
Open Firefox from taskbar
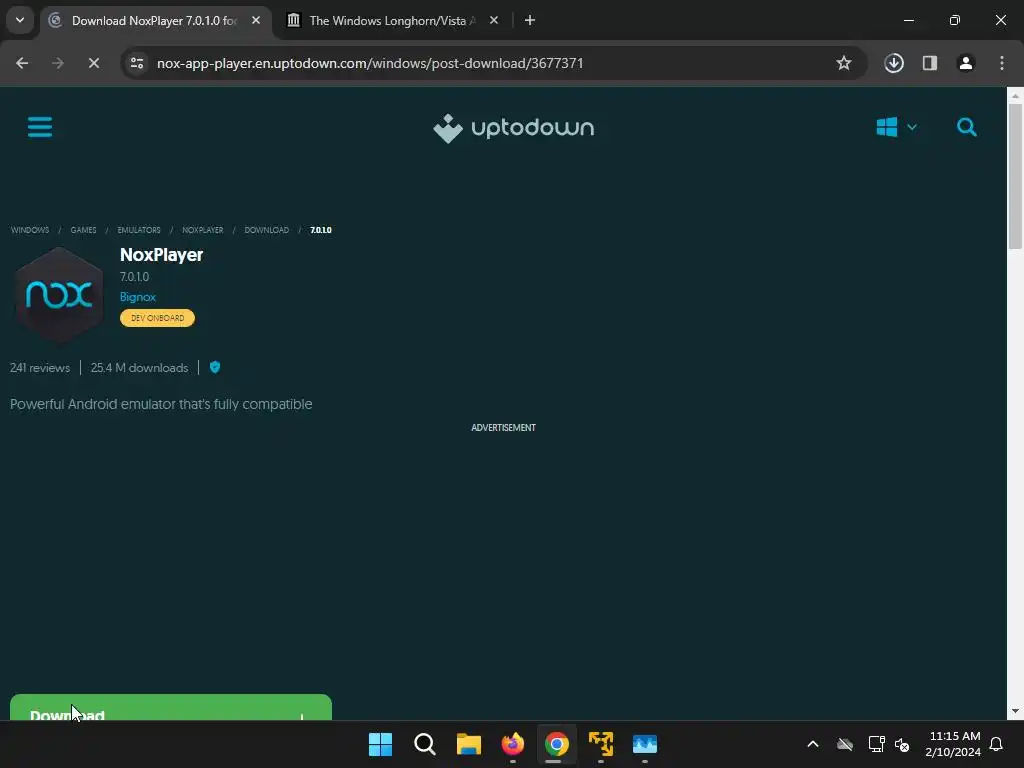tap(513, 744)
